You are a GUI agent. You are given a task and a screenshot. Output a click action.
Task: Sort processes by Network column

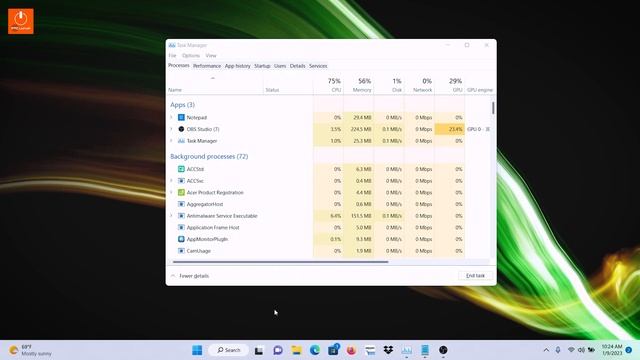(419, 85)
